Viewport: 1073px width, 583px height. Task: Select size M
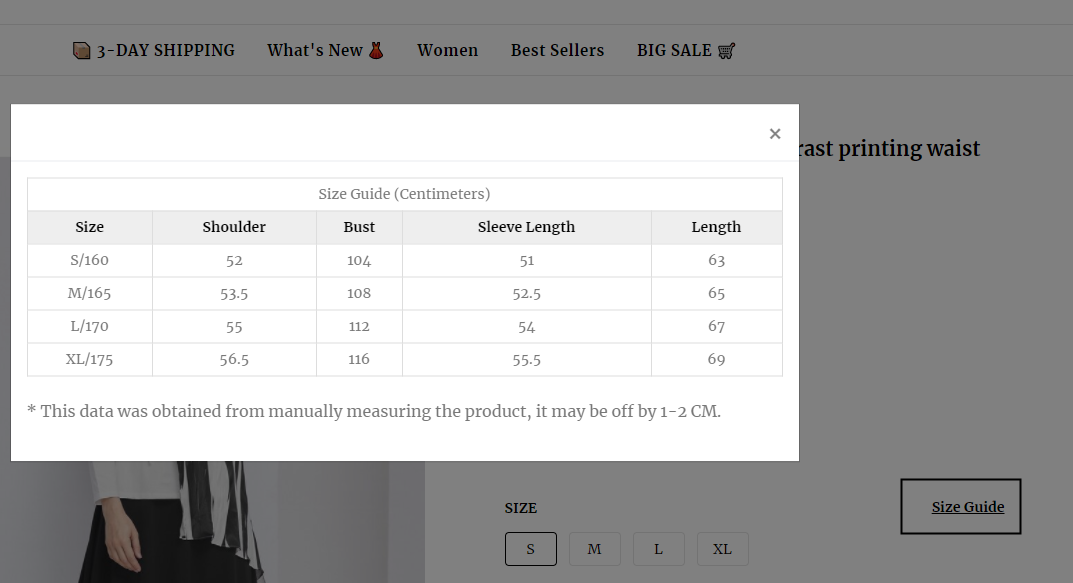click(x=595, y=549)
